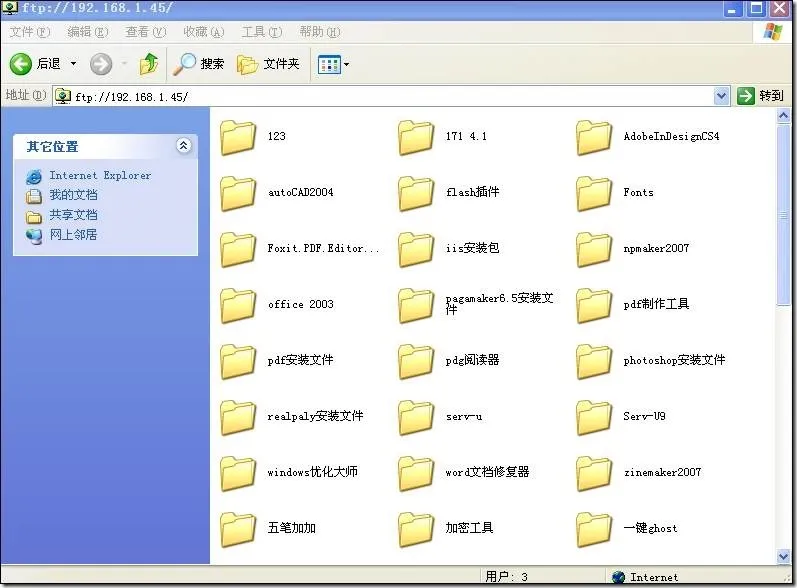Open the 编辑(E) menu
The image size is (797, 588).
[x=88, y=32]
